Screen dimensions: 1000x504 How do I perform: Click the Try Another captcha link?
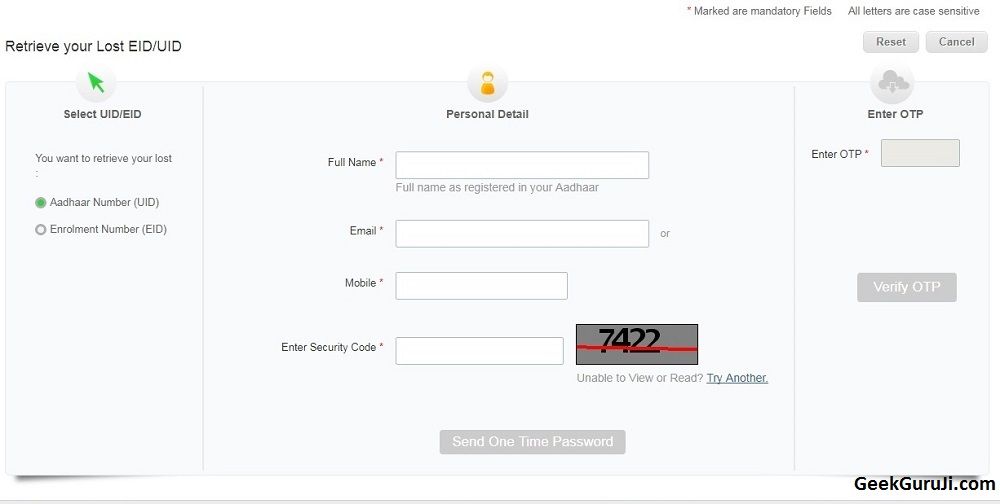tap(737, 378)
